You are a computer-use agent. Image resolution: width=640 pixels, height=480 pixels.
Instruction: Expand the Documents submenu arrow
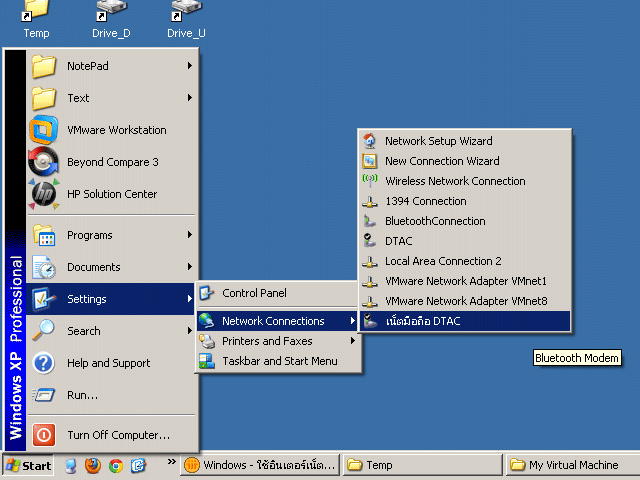point(190,267)
